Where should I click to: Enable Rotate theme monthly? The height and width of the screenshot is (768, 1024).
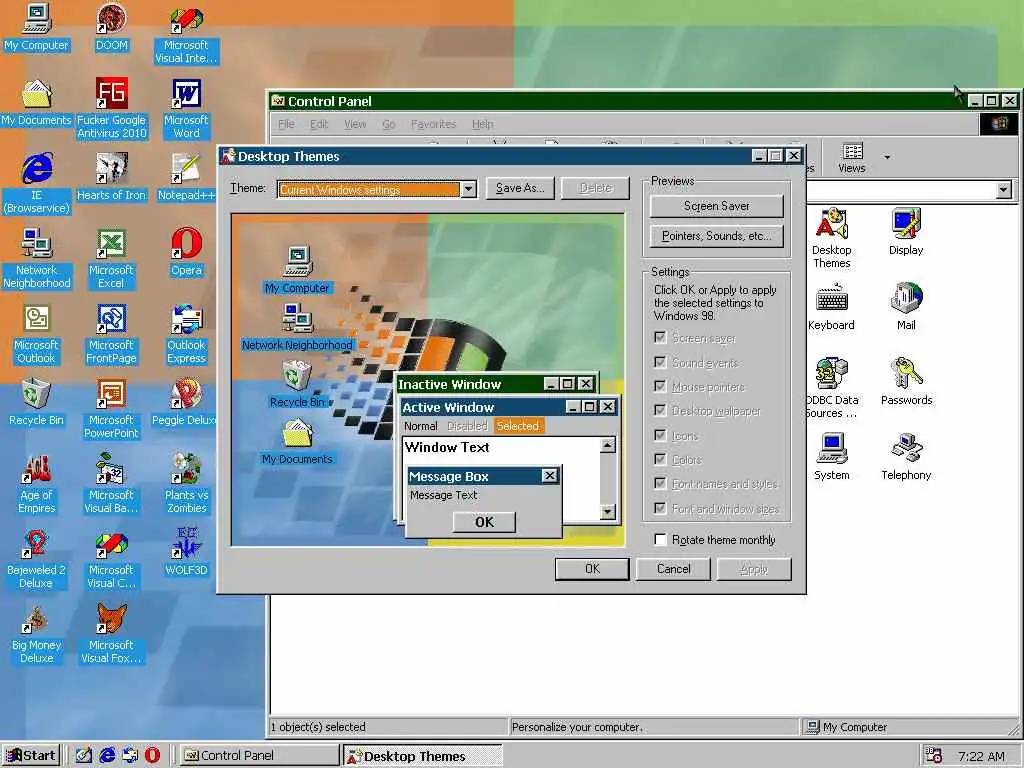[660, 539]
